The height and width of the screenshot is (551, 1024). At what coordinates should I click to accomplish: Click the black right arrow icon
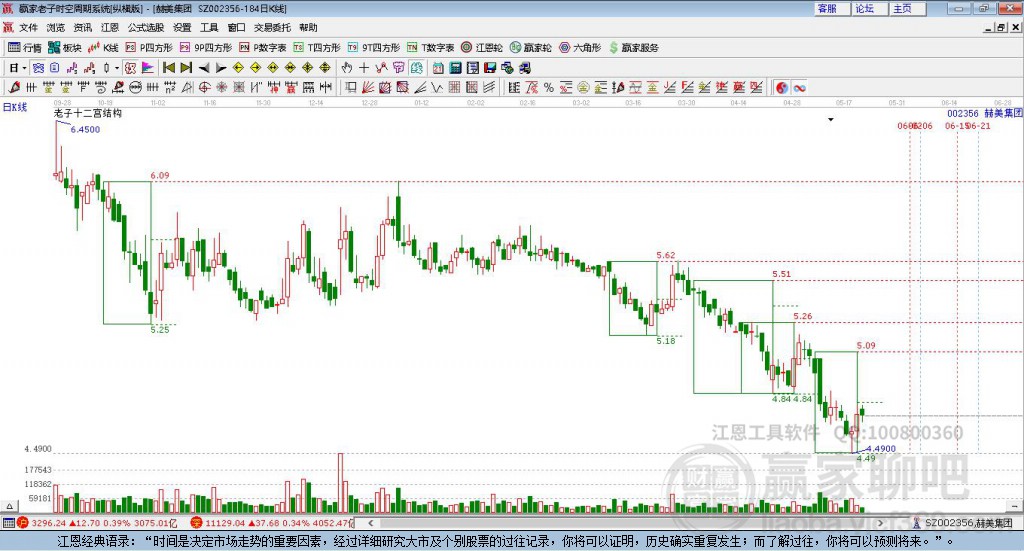tap(221, 68)
